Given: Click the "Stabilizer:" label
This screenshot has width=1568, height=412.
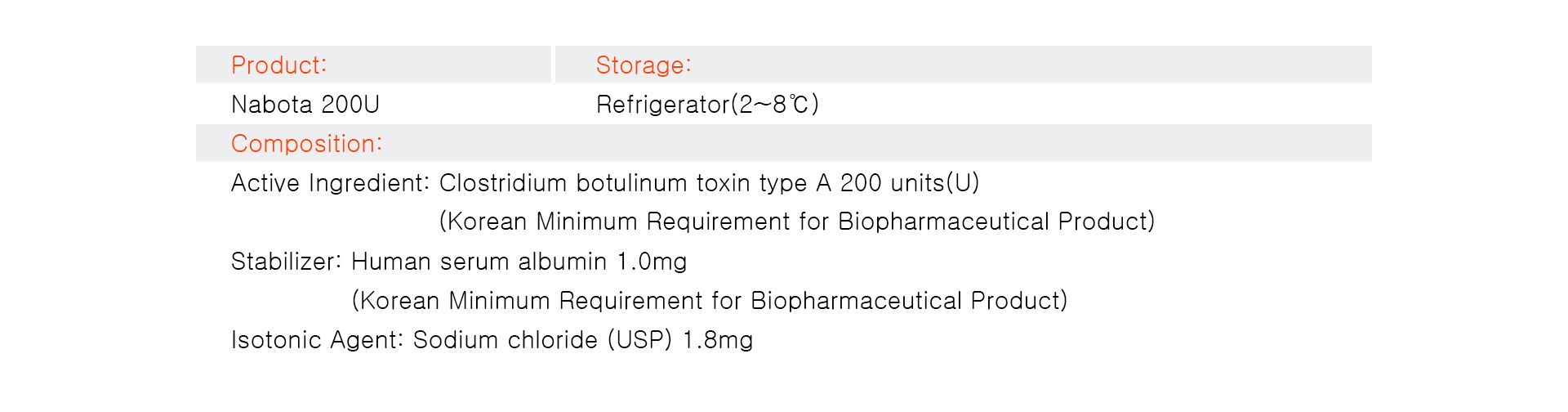Looking at the screenshot, I should pos(287,262).
